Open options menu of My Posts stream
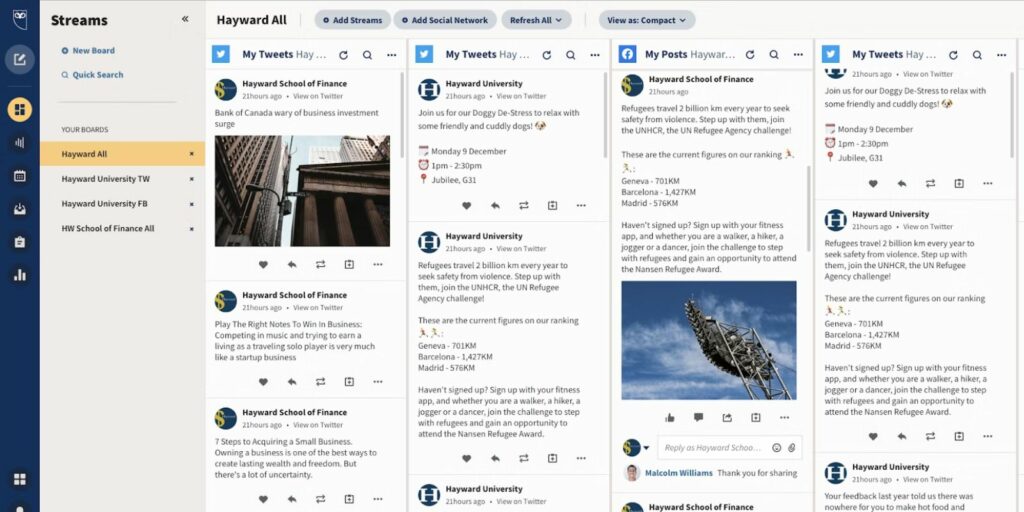The image size is (1024, 512). (x=798, y=55)
